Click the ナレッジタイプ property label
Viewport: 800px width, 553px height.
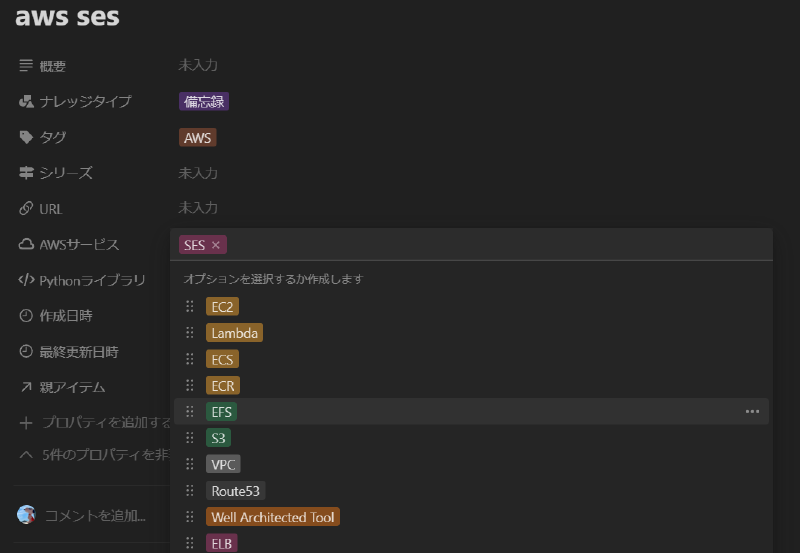[x=85, y=102]
